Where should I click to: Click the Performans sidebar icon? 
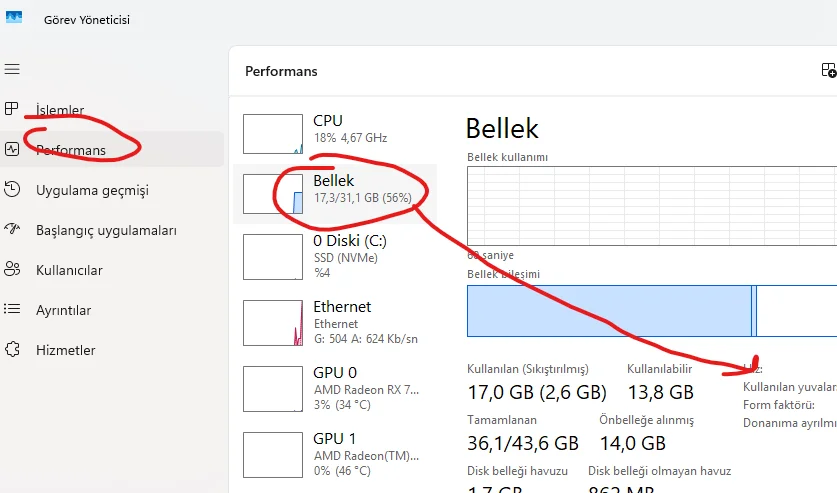pos(12,150)
